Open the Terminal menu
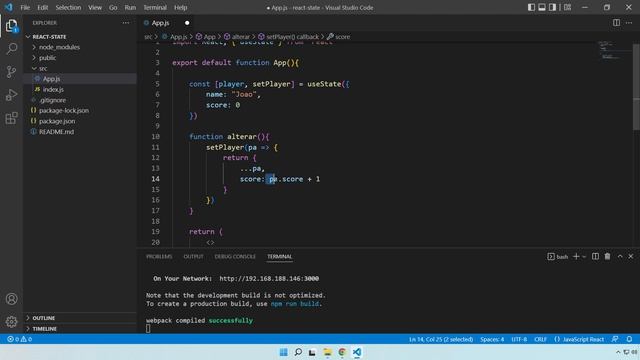This screenshot has height=360, width=640. (155, 7)
